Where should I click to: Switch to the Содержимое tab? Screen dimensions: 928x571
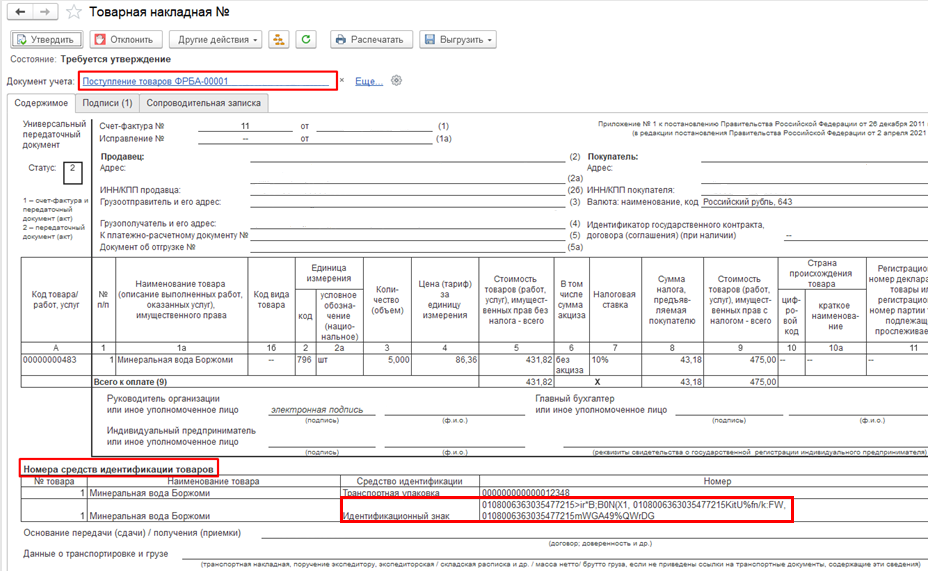click(38, 103)
